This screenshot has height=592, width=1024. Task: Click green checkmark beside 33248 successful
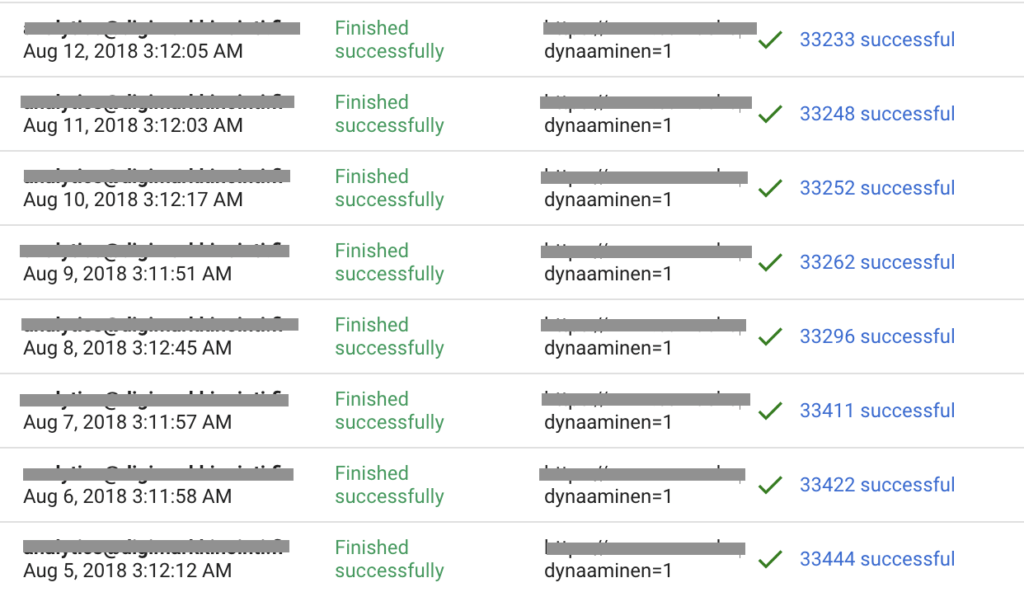pyautogui.click(x=771, y=114)
